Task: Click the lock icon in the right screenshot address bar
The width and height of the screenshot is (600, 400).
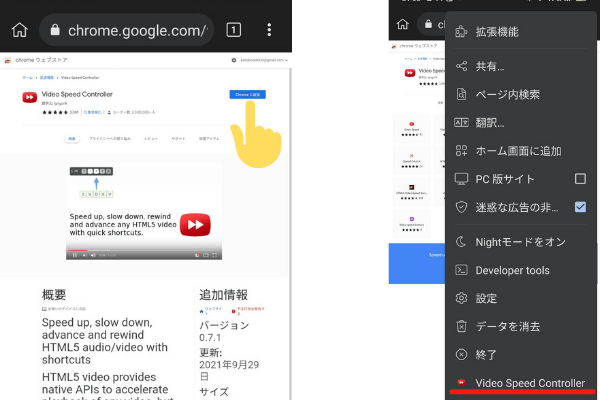Action: (x=429, y=24)
